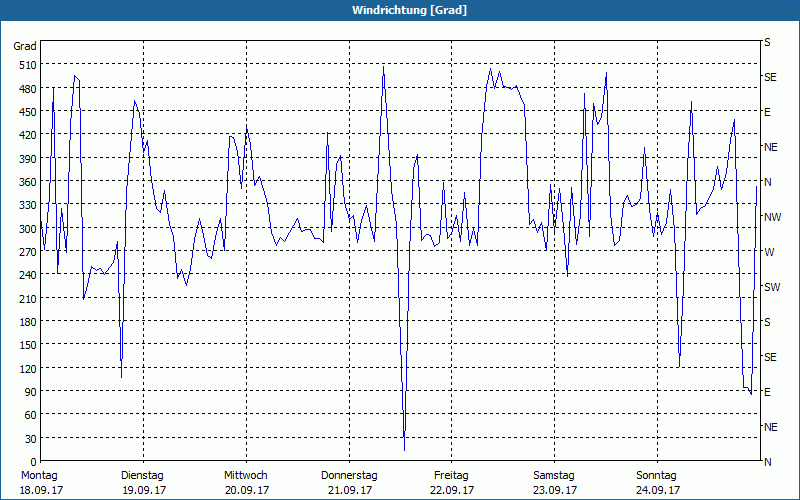Click the 'Freitag' day label

451,476
